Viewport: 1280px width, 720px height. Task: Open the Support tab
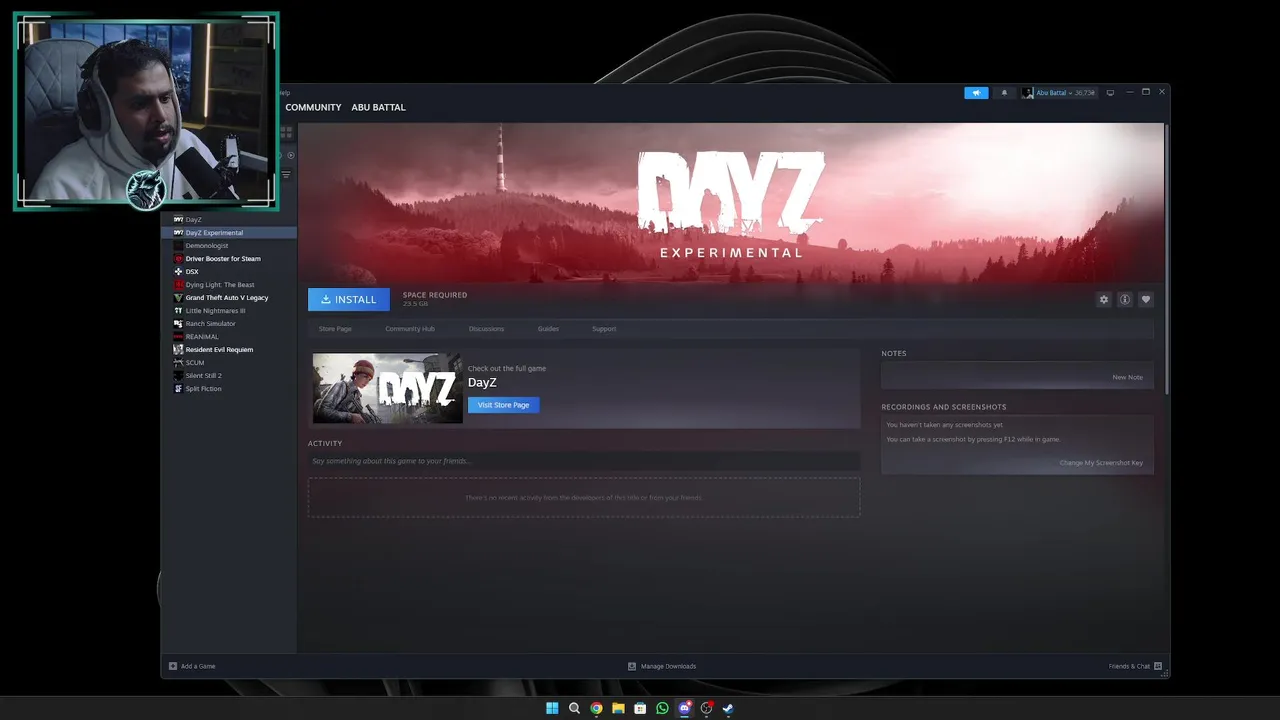click(604, 329)
